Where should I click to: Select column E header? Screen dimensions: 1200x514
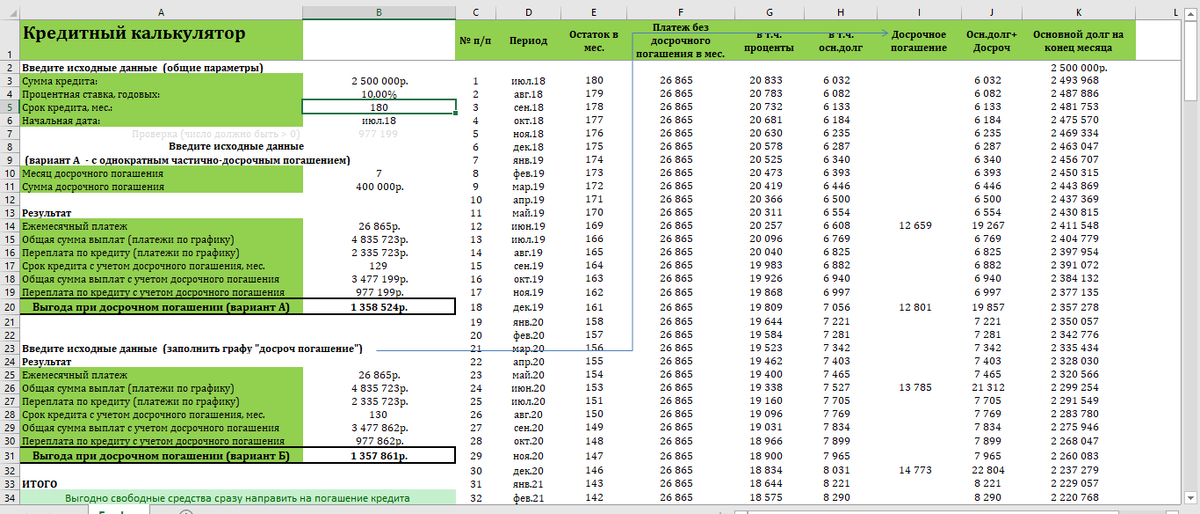point(594,11)
